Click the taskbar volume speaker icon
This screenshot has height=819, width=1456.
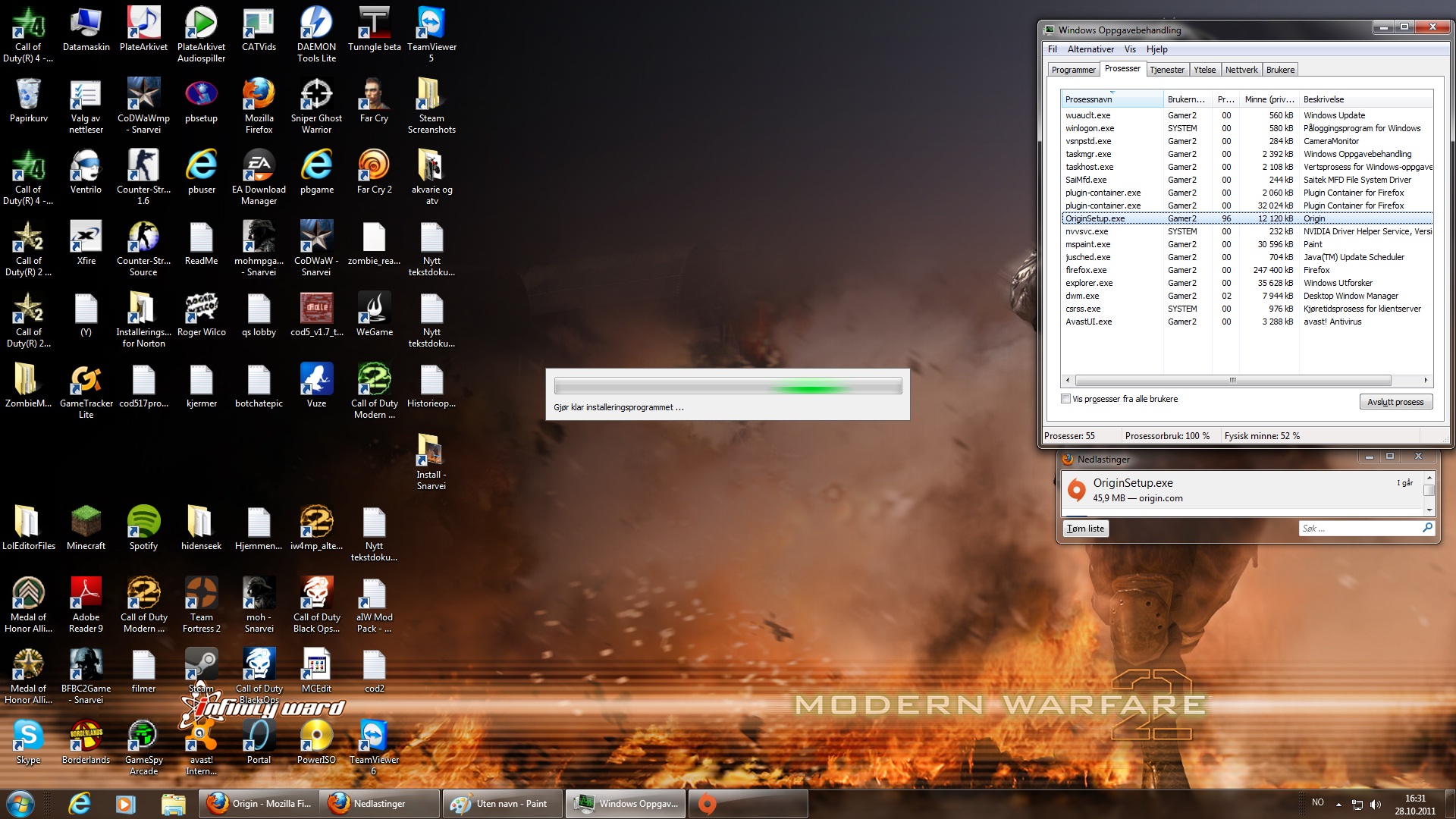[x=1376, y=804]
